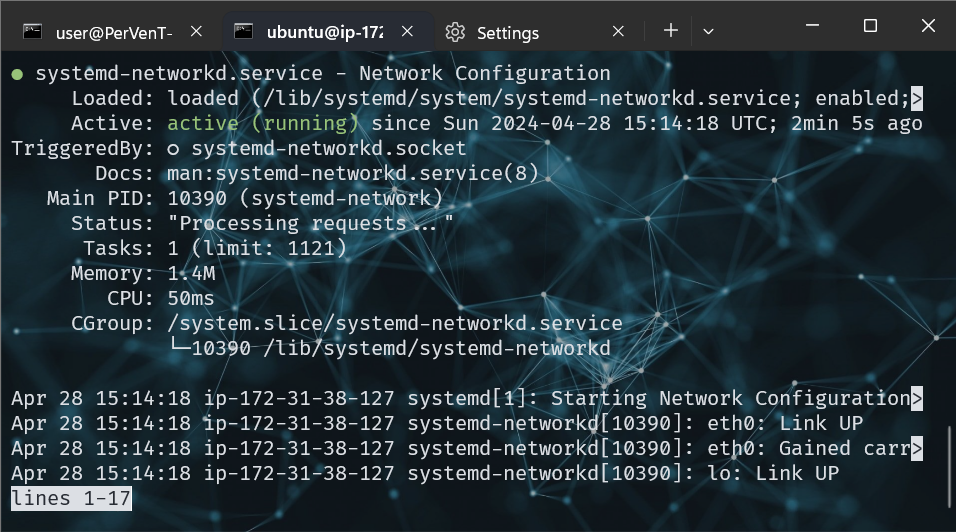Expand the new tab profile dropdown chevron
The width and height of the screenshot is (956, 532).
708,31
